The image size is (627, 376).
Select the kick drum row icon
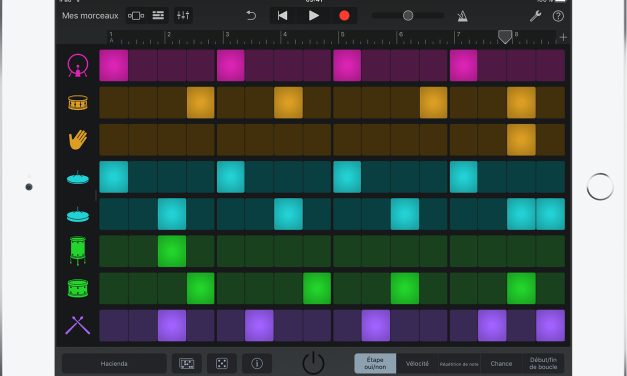point(78,66)
